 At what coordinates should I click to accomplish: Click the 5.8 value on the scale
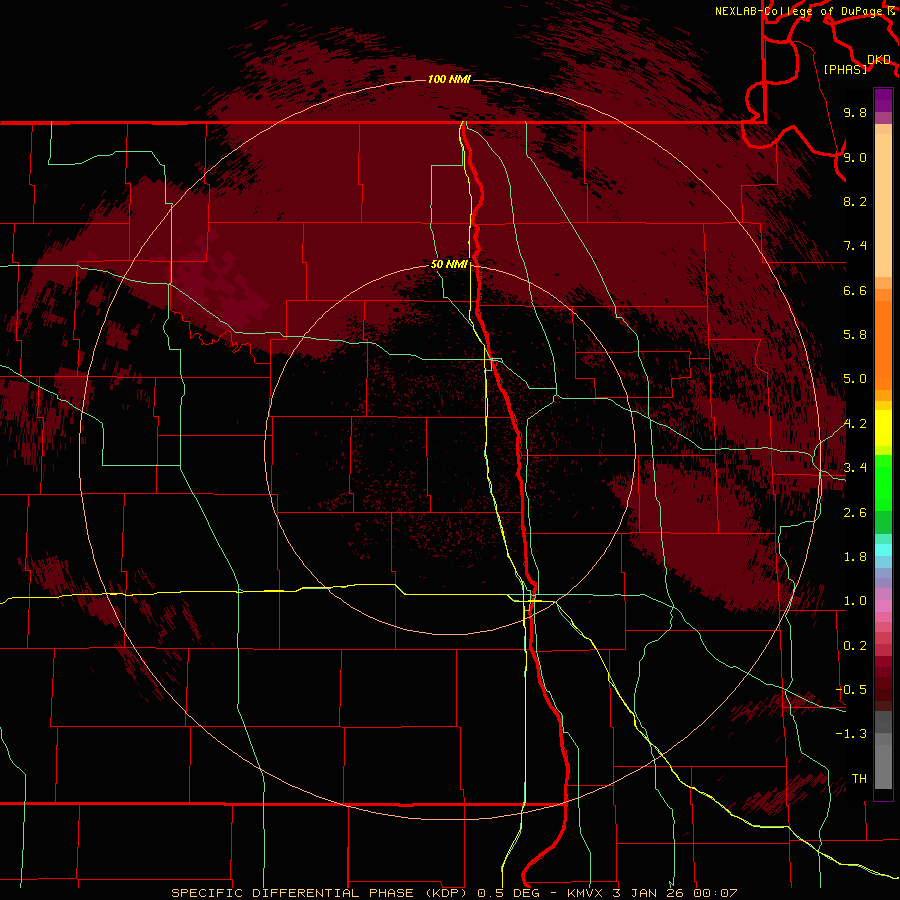[855, 335]
